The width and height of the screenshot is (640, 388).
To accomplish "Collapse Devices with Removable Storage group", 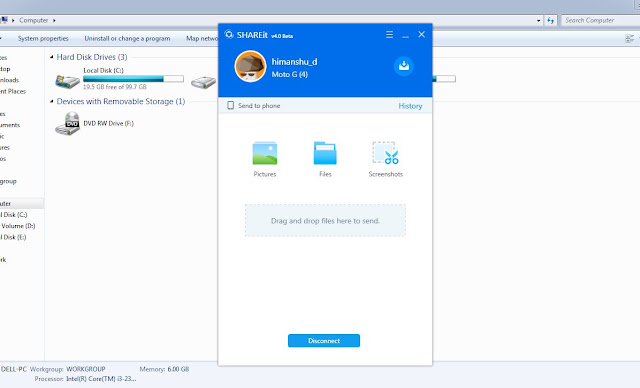I will click(52, 101).
